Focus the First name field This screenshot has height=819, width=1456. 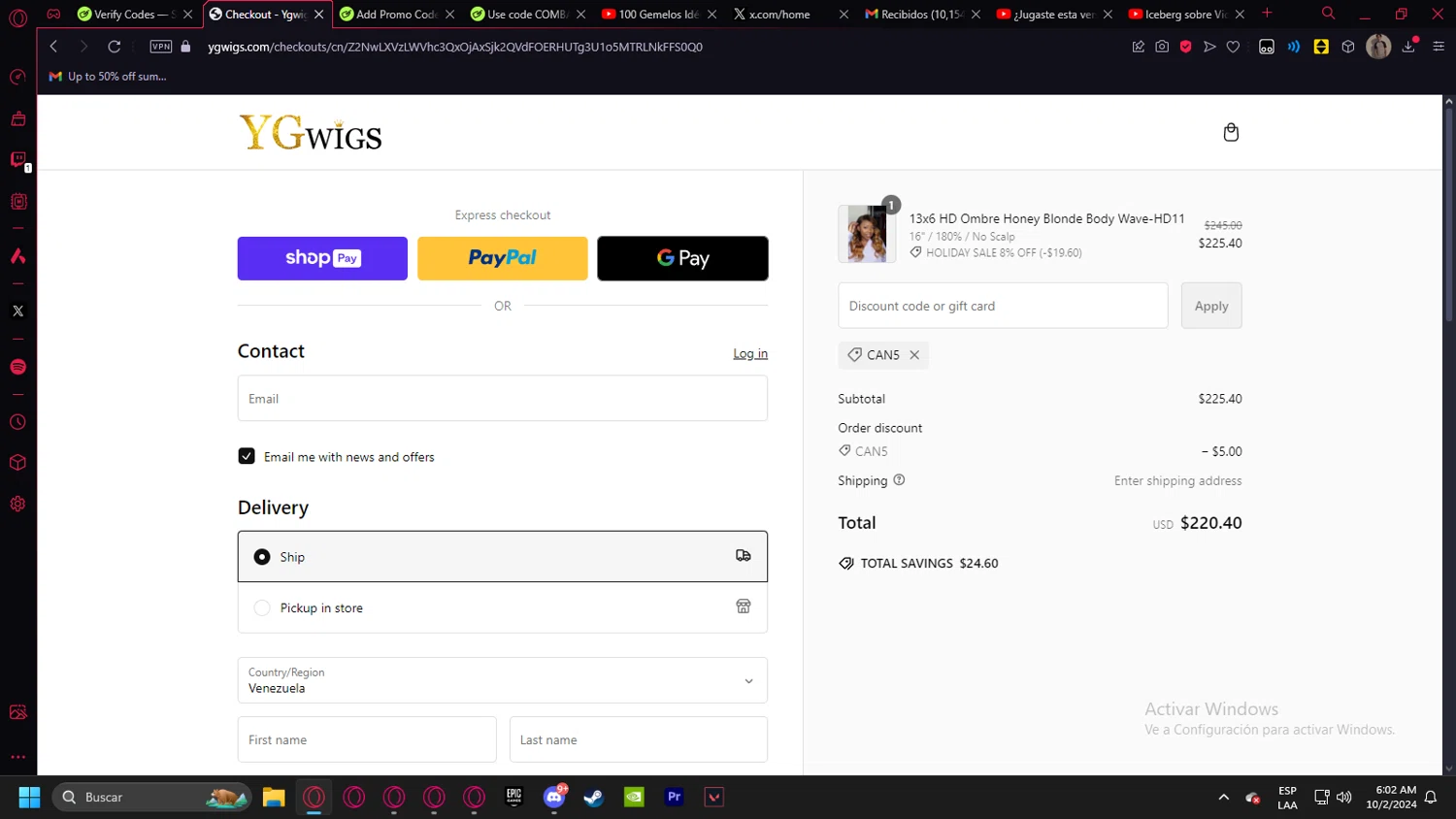point(367,739)
